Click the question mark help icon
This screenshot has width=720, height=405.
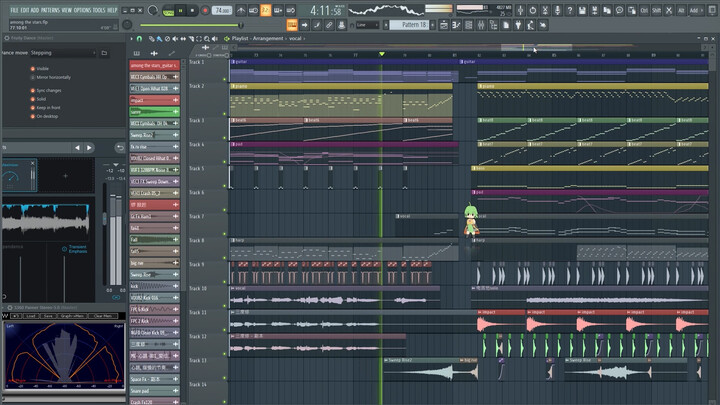click(x=570, y=10)
